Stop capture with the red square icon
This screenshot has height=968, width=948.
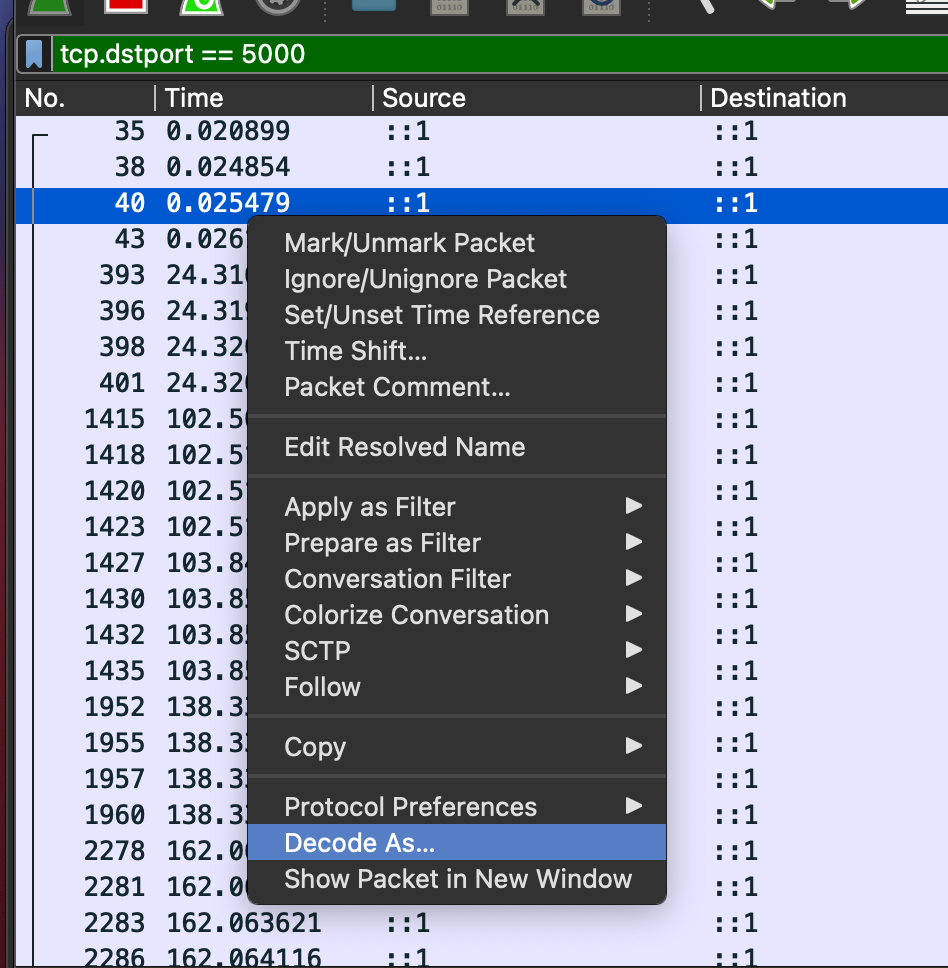coord(126,6)
